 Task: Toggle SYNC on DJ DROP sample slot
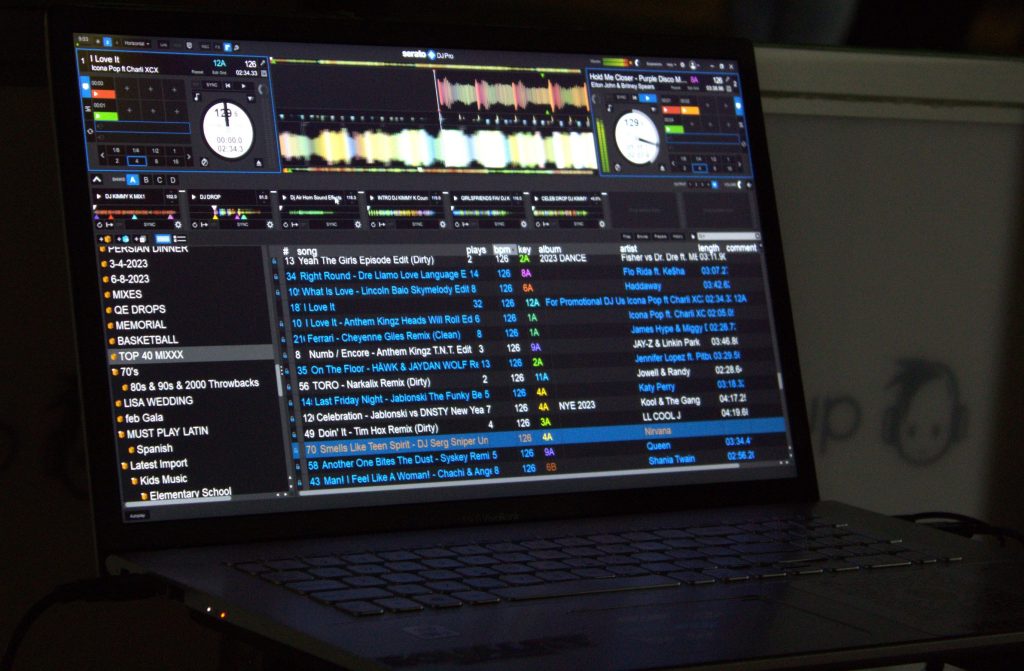click(x=242, y=224)
